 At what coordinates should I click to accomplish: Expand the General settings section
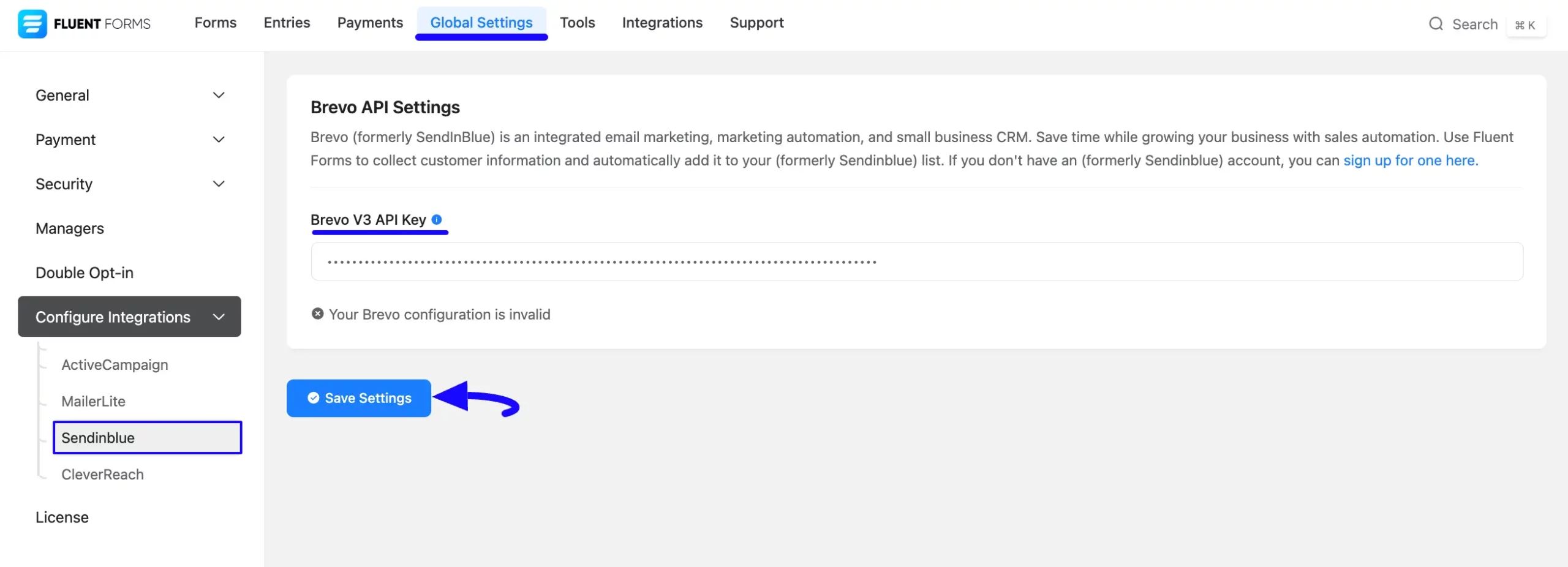[x=129, y=95]
